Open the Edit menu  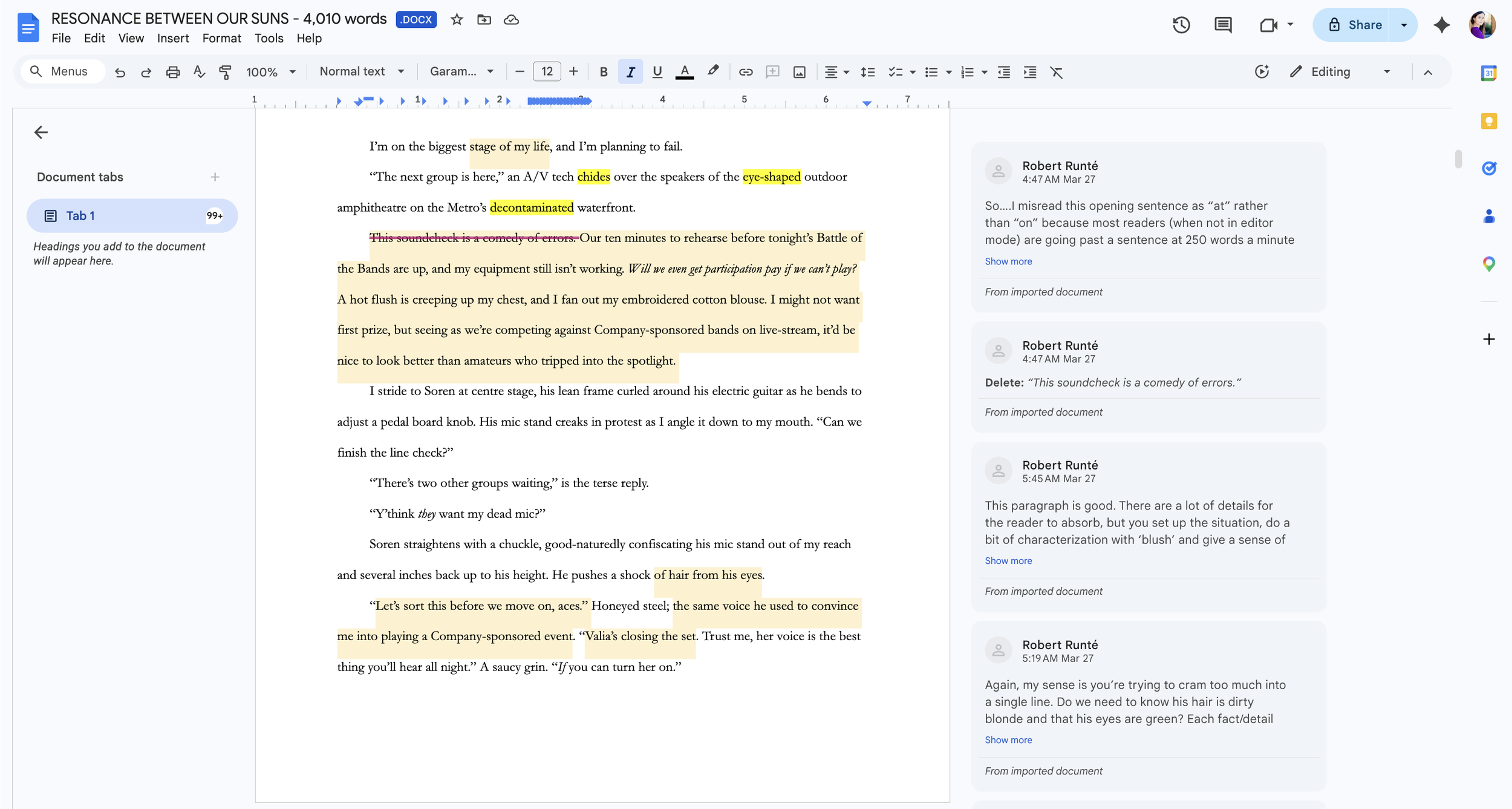pyautogui.click(x=94, y=38)
